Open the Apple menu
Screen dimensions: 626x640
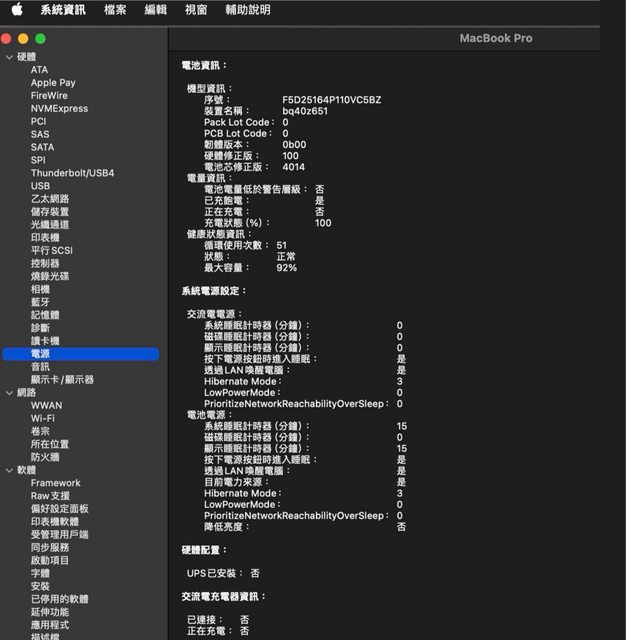17,9
